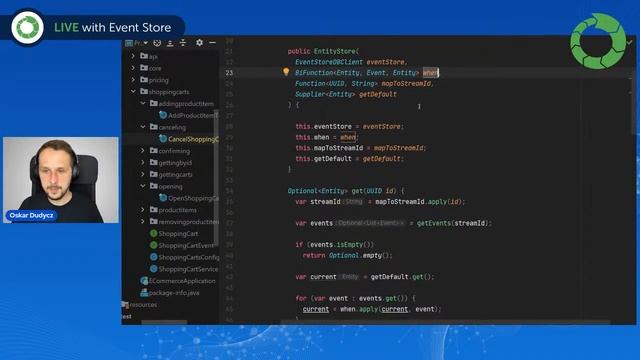Click the project tree vertical scrollbar
The width and height of the screenshot is (640, 360).
[216, 178]
